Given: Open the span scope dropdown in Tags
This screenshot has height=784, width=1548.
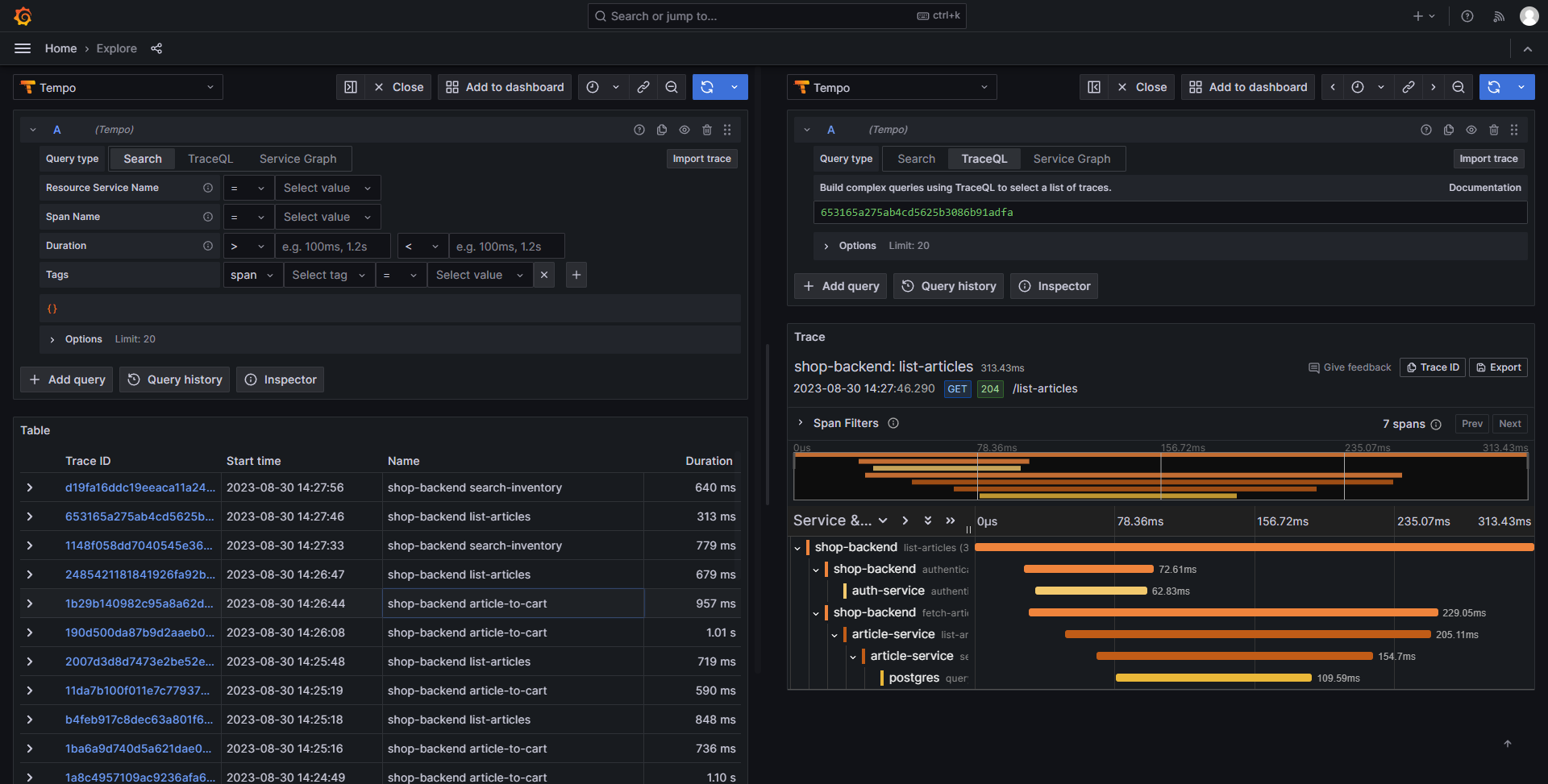Looking at the screenshot, I should point(252,275).
